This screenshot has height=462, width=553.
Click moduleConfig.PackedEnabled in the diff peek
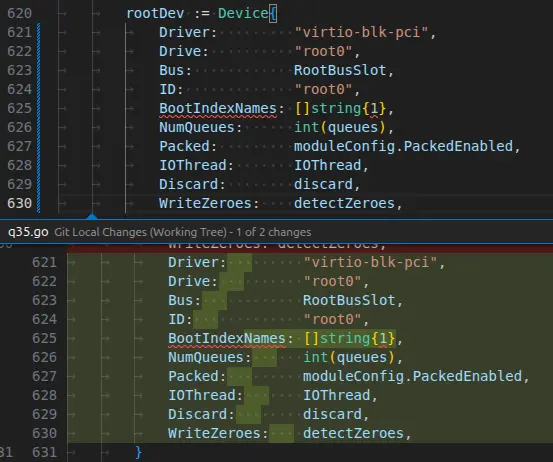coord(412,377)
